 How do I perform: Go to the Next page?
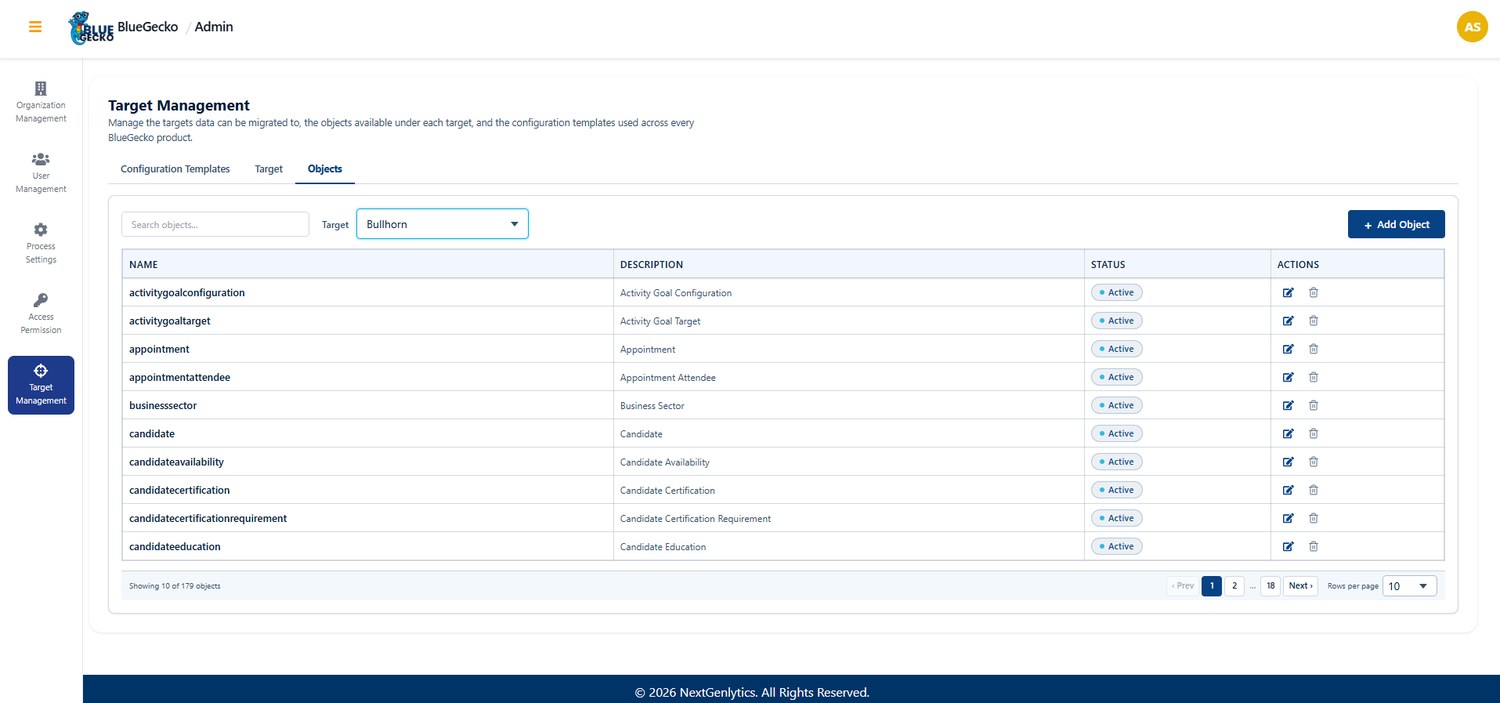1300,586
